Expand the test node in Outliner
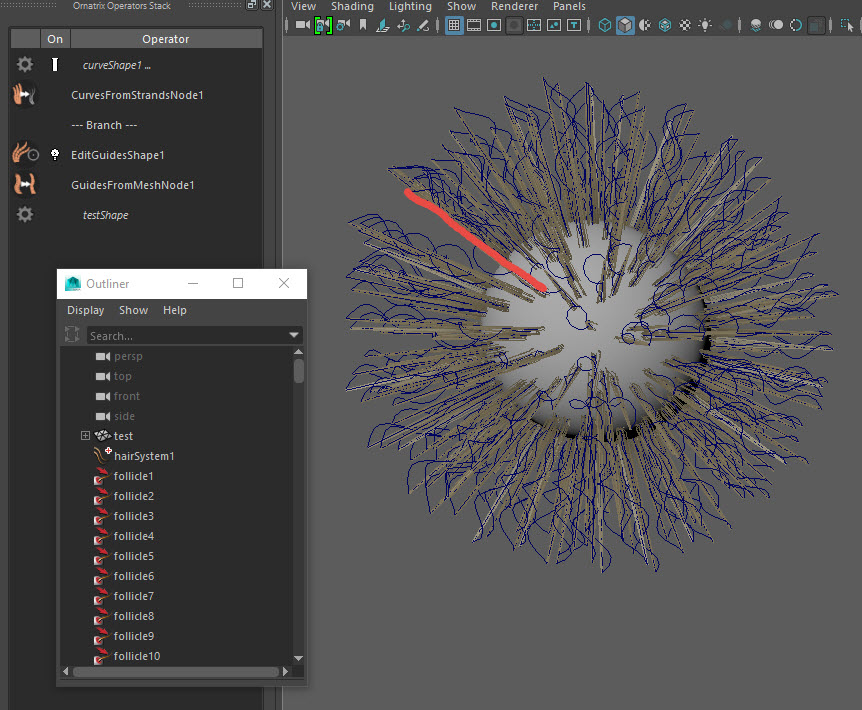The width and height of the screenshot is (862, 710). point(85,436)
